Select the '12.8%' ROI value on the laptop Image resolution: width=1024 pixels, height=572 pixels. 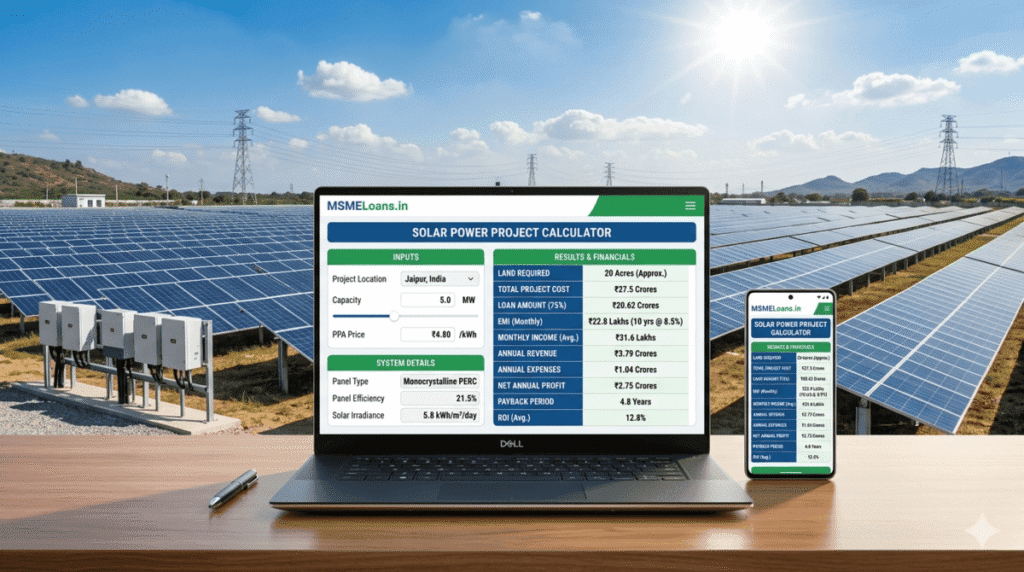pos(635,418)
